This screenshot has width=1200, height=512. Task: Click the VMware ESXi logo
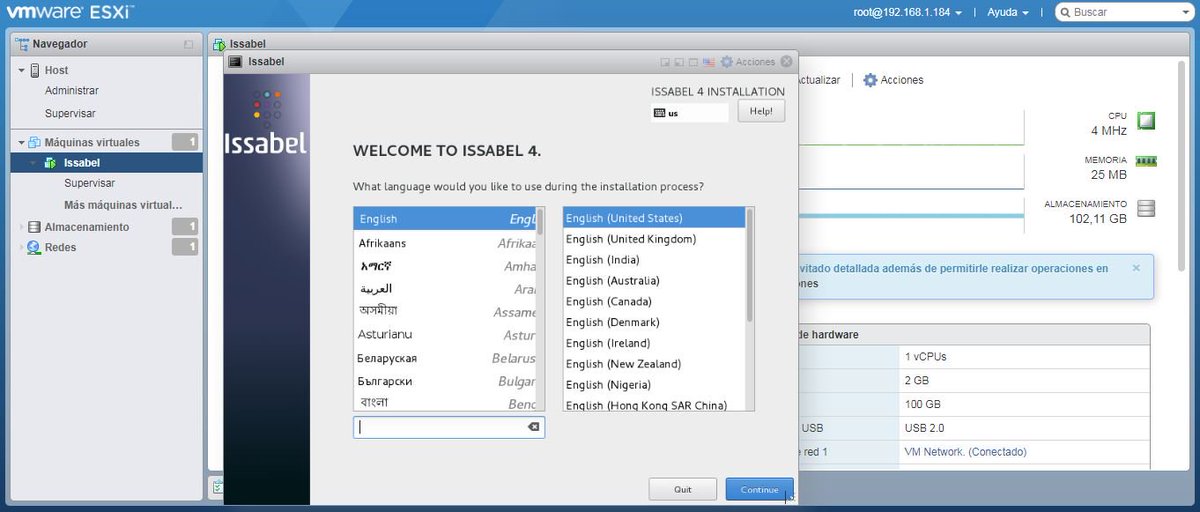[x=71, y=14]
